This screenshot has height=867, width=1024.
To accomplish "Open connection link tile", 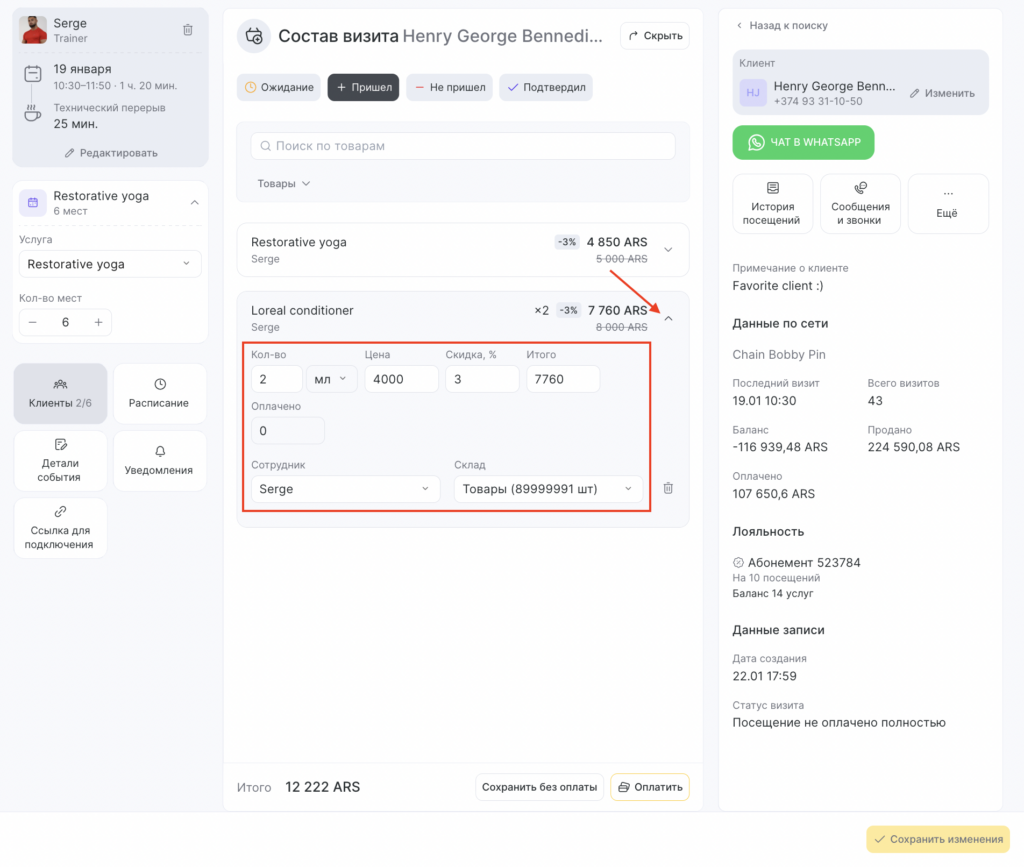I will pos(60,528).
